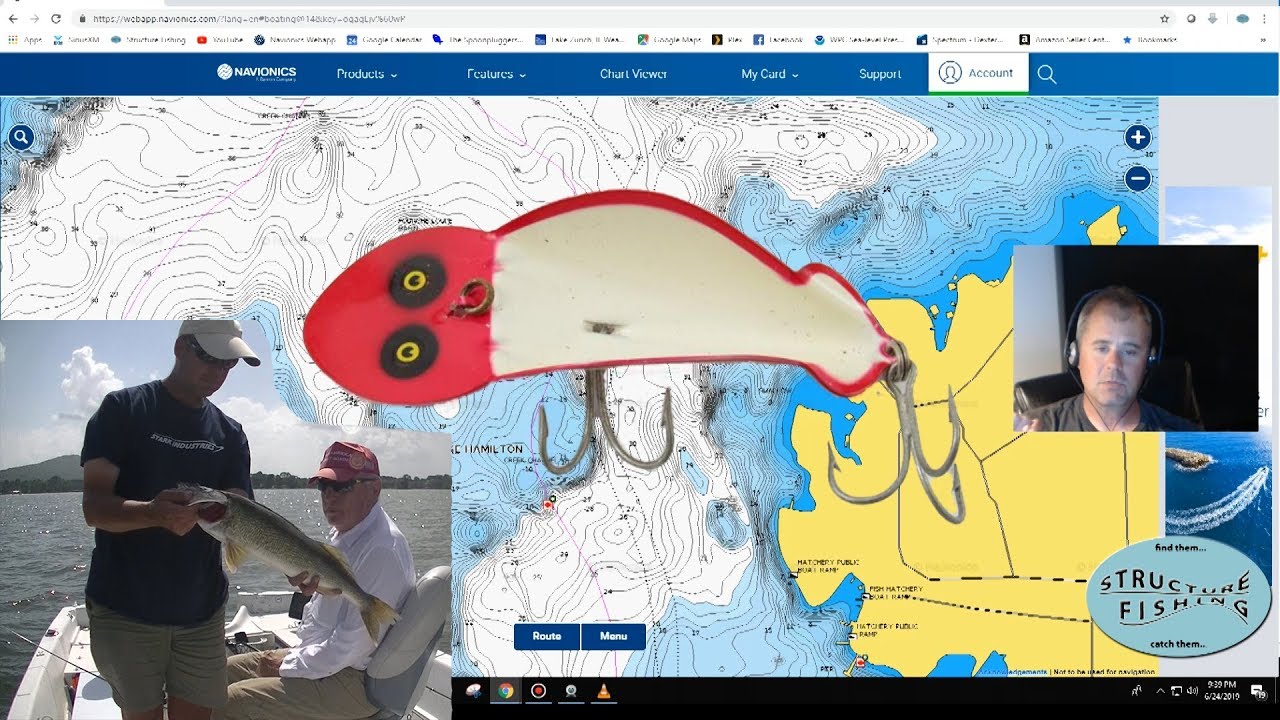
Task: Click the Menu button on the chart
Action: coord(614,636)
